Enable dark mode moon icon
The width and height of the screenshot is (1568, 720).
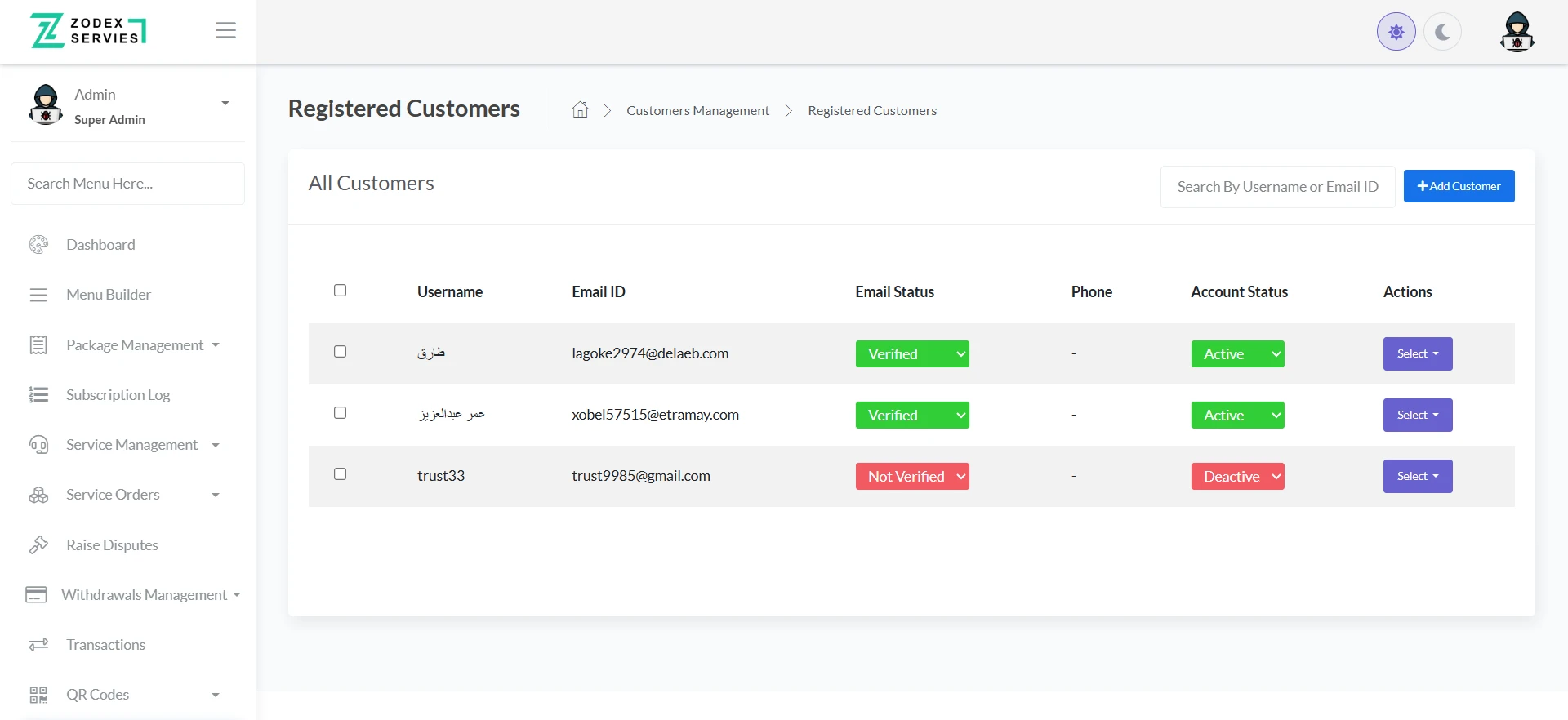tap(1442, 32)
